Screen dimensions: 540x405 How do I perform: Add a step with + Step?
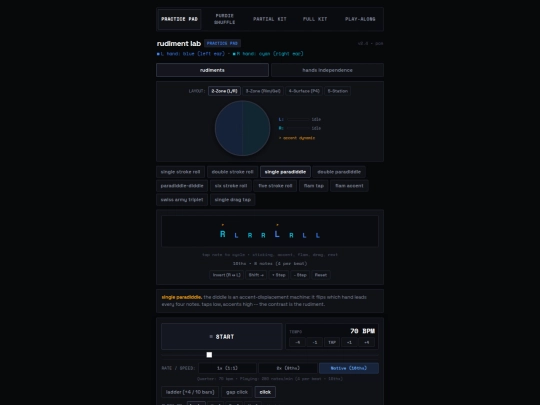(279, 275)
